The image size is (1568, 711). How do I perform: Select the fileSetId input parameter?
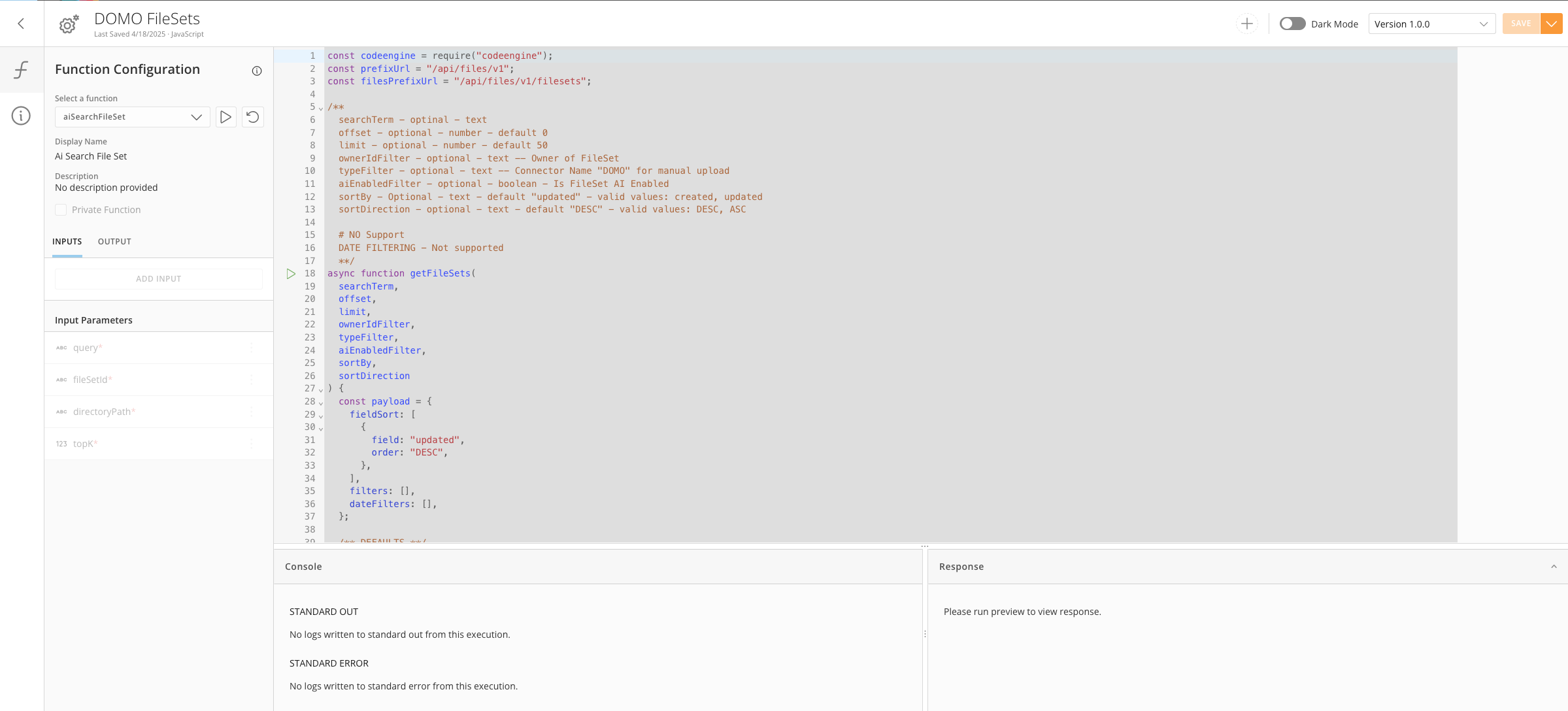159,380
